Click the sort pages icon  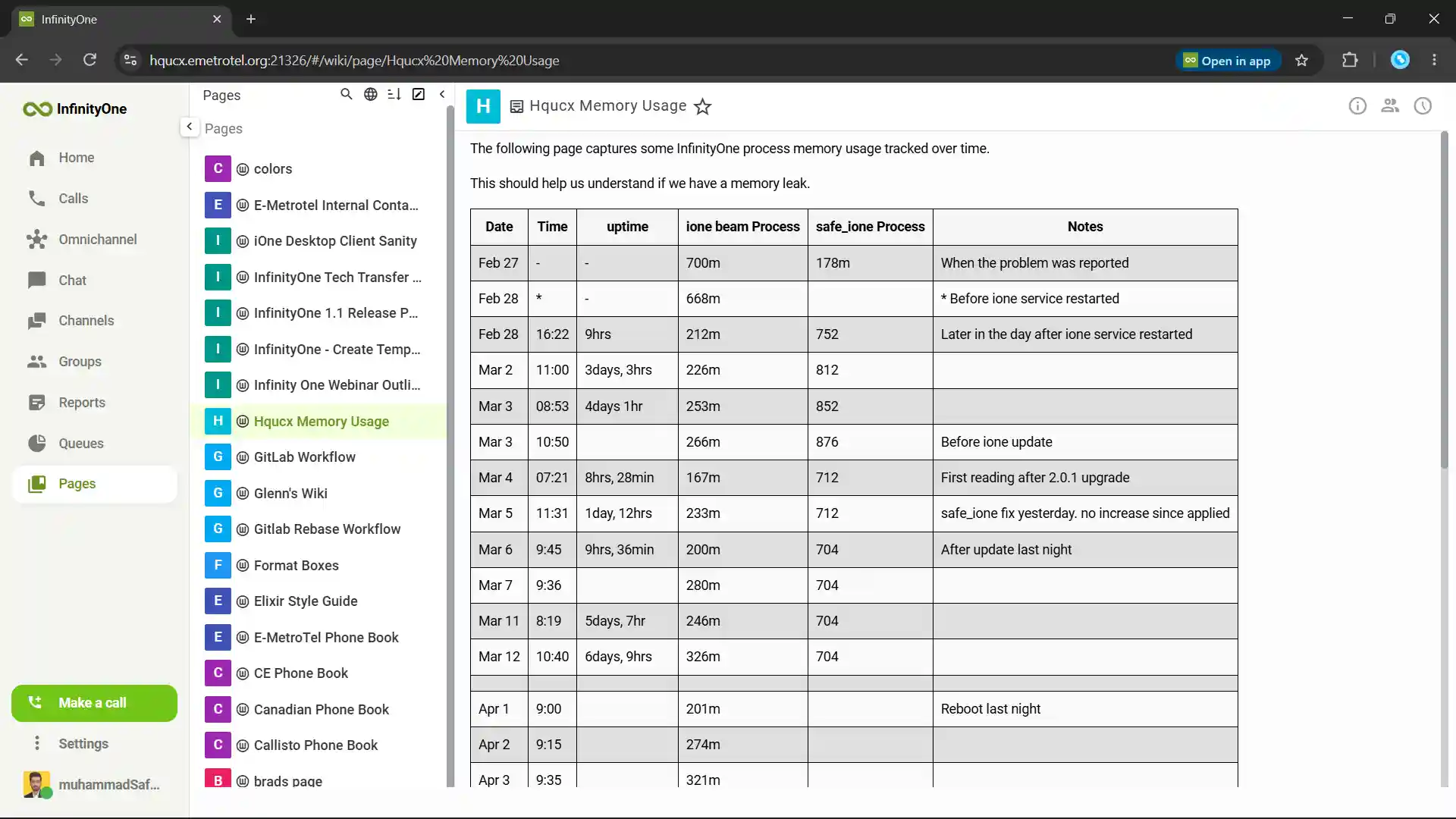coord(394,95)
